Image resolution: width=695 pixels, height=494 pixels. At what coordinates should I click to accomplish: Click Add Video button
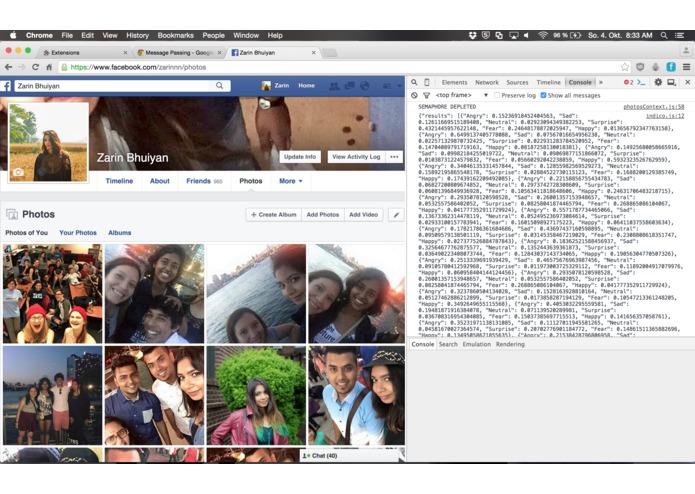pos(363,214)
